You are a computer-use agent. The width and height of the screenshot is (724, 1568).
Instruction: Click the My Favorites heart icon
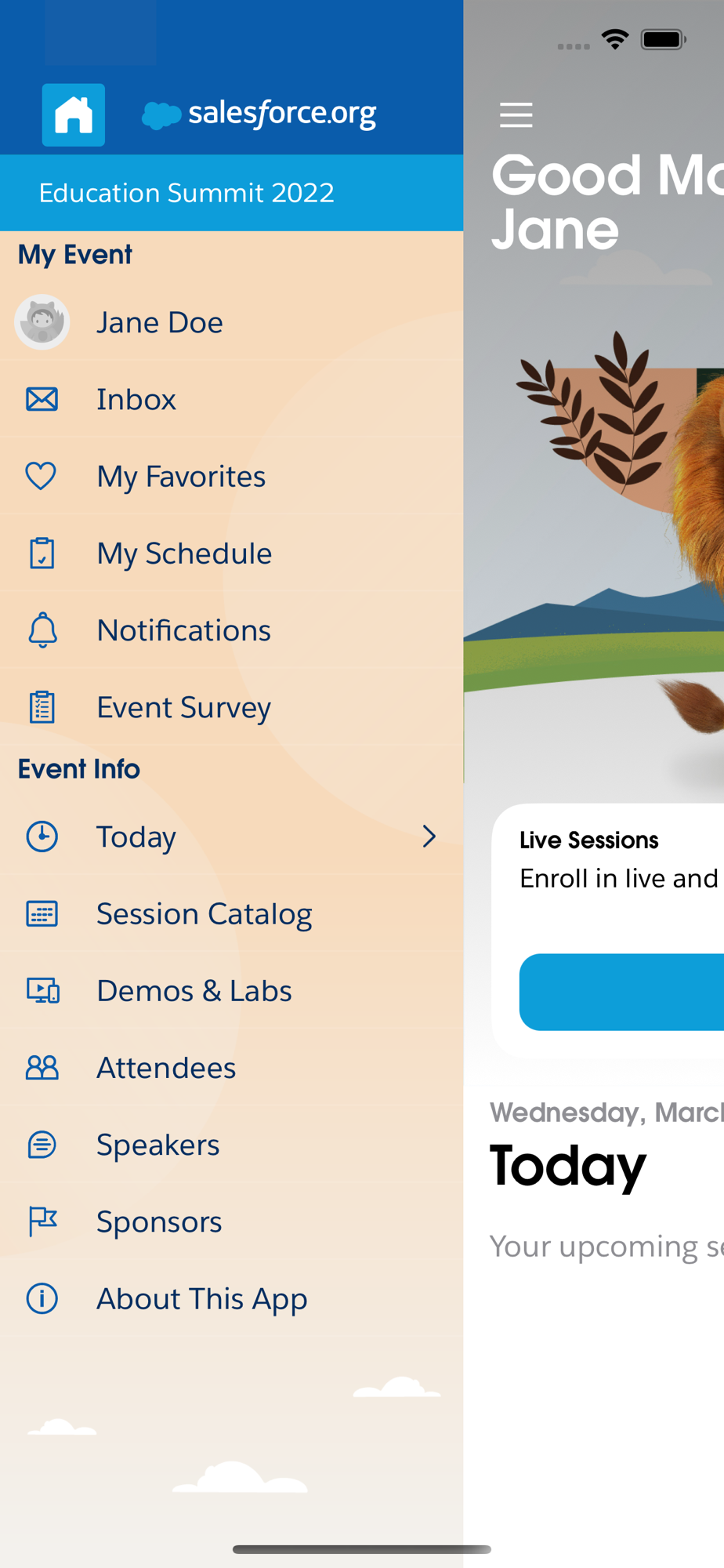(x=41, y=476)
